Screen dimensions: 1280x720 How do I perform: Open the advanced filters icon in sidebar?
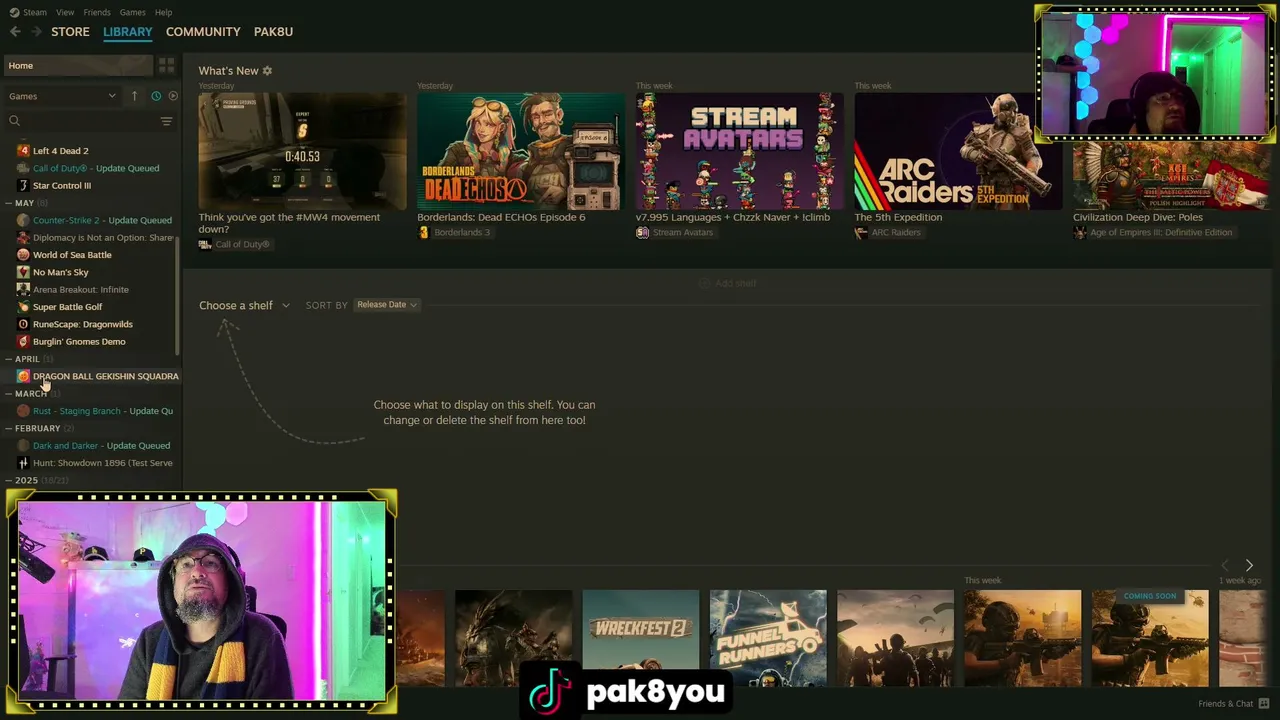tap(166, 121)
